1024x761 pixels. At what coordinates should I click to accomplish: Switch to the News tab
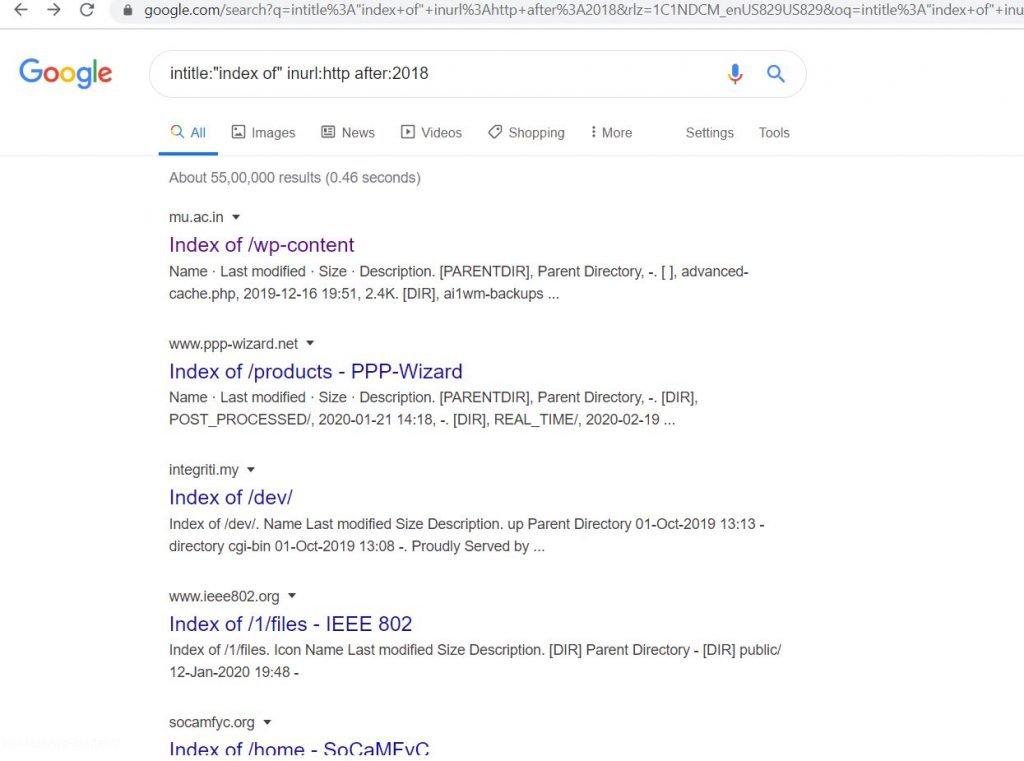pyautogui.click(x=348, y=133)
